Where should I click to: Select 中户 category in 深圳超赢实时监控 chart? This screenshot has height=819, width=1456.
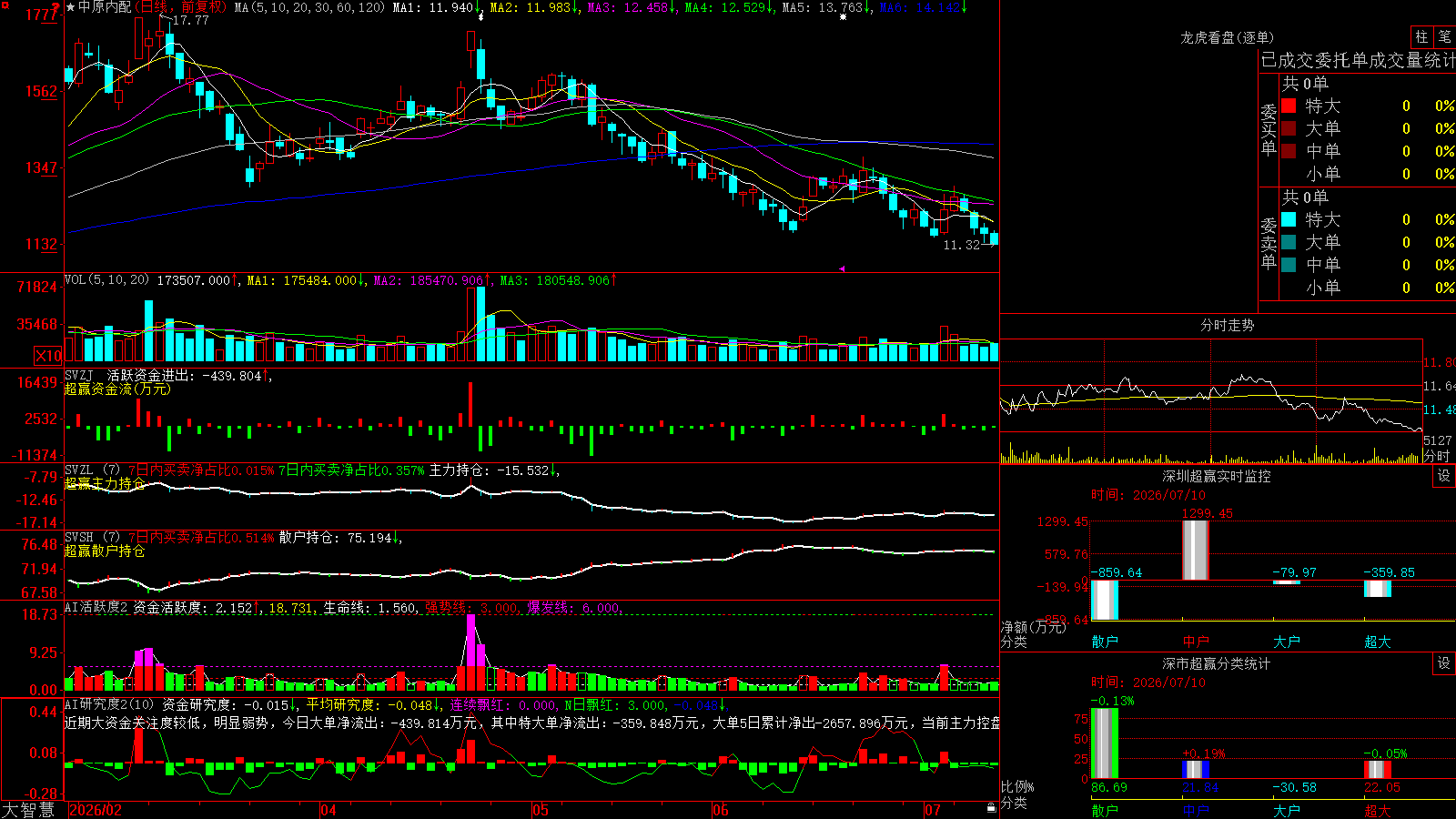point(1196,642)
